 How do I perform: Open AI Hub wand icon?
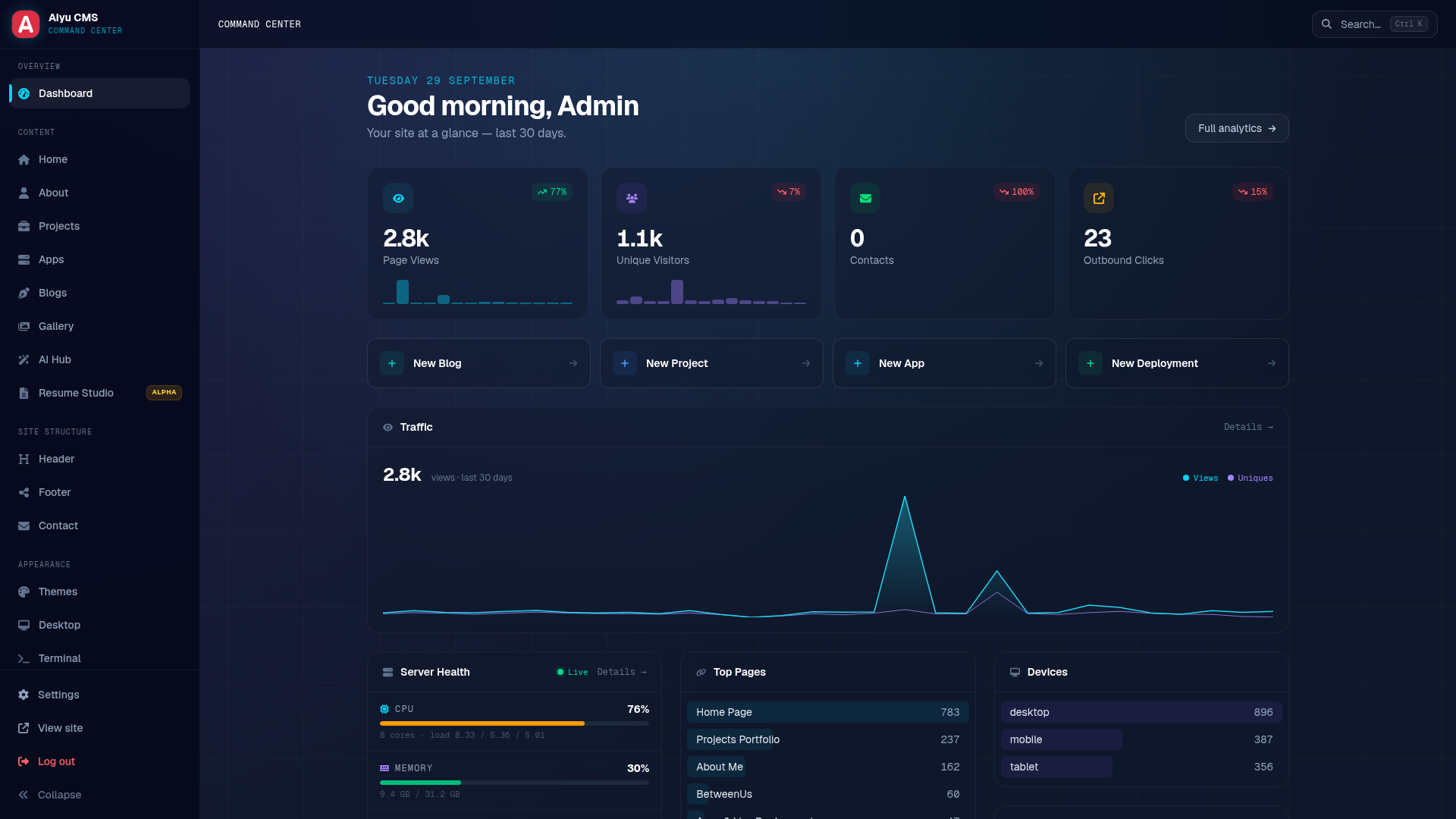24,359
